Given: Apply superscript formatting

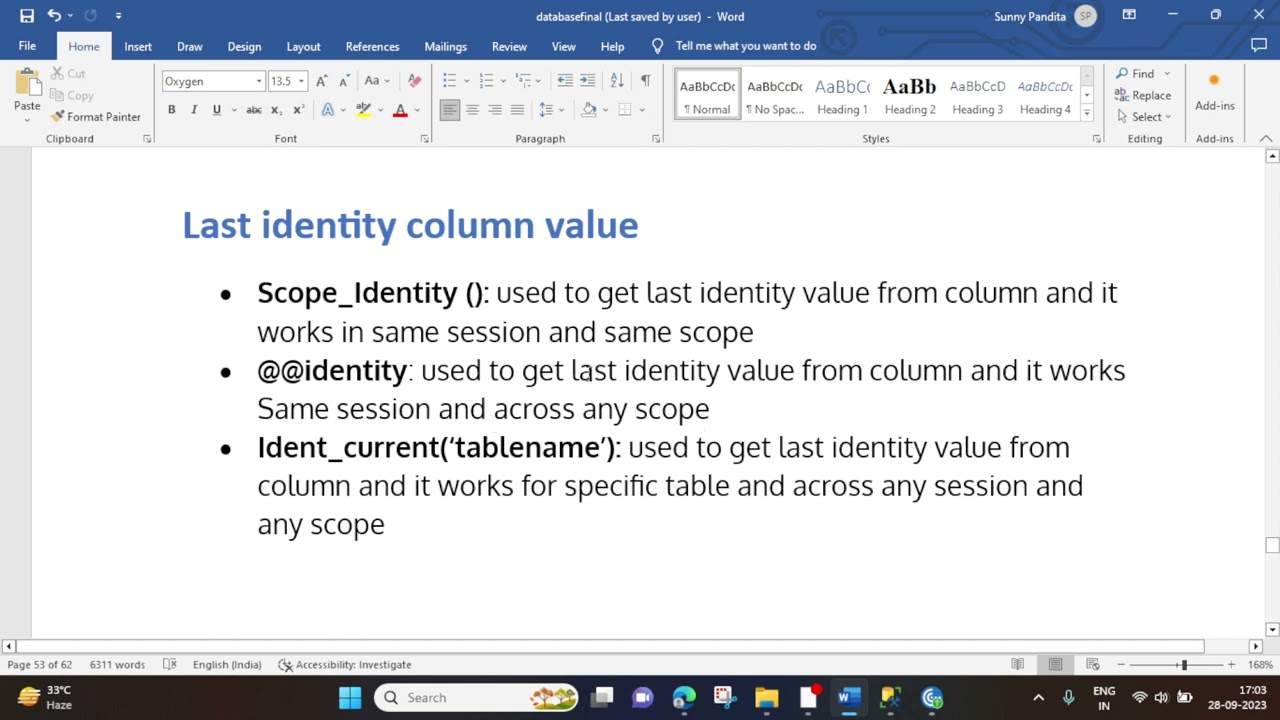Looking at the screenshot, I should [298, 110].
